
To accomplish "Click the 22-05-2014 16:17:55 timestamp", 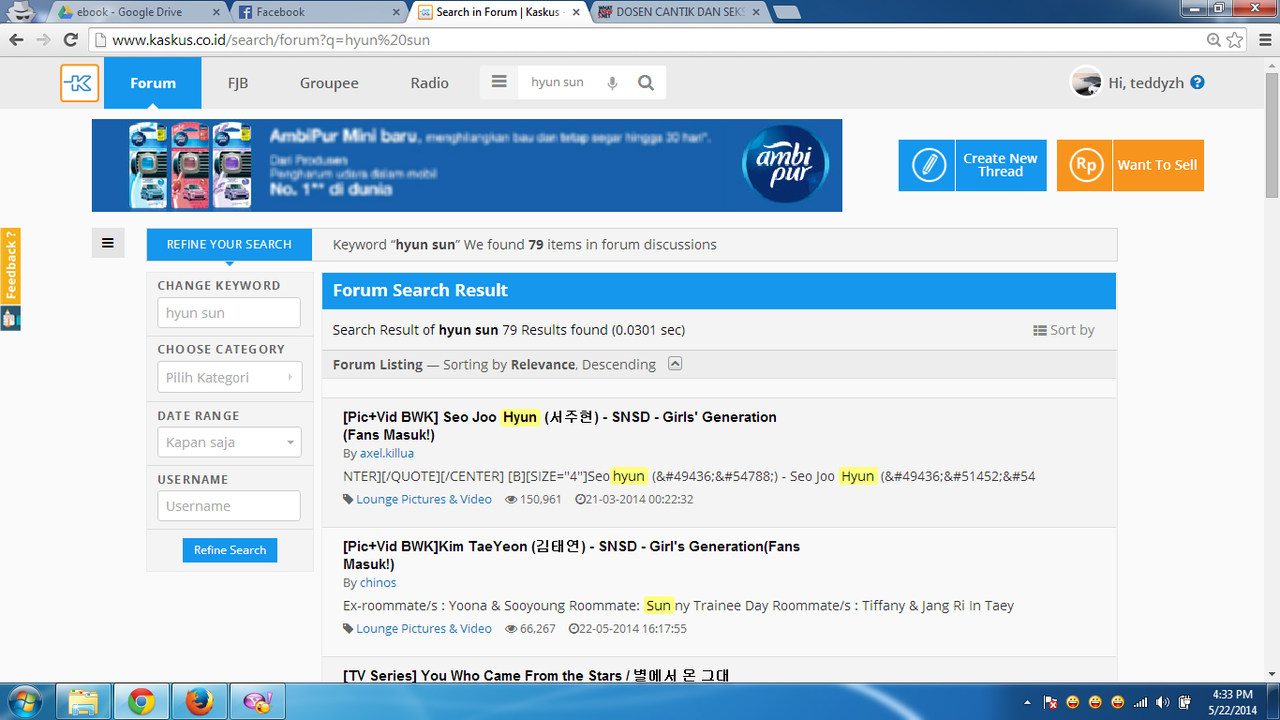I will [x=633, y=628].
